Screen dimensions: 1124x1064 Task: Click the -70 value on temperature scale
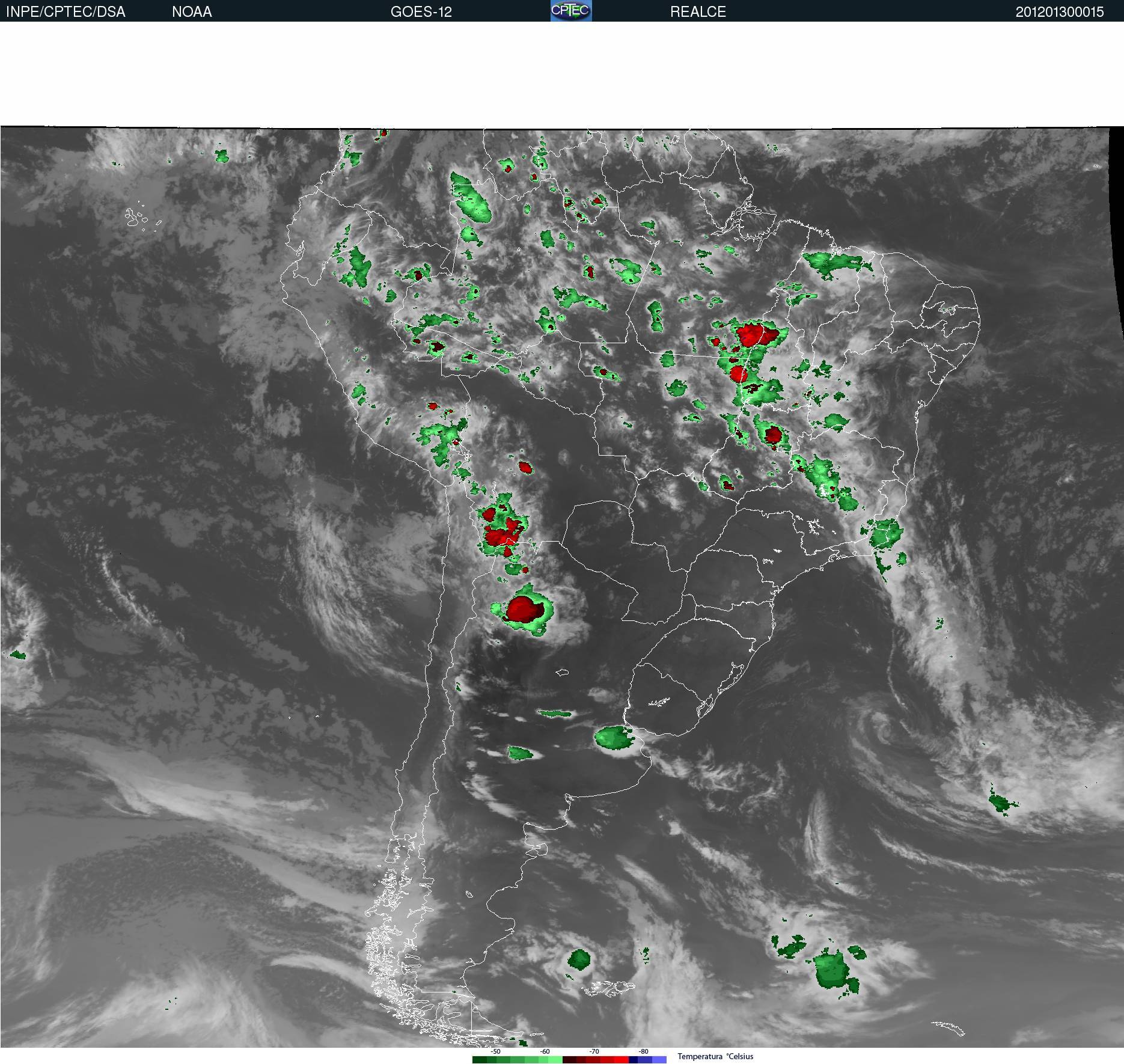pos(594,1051)
